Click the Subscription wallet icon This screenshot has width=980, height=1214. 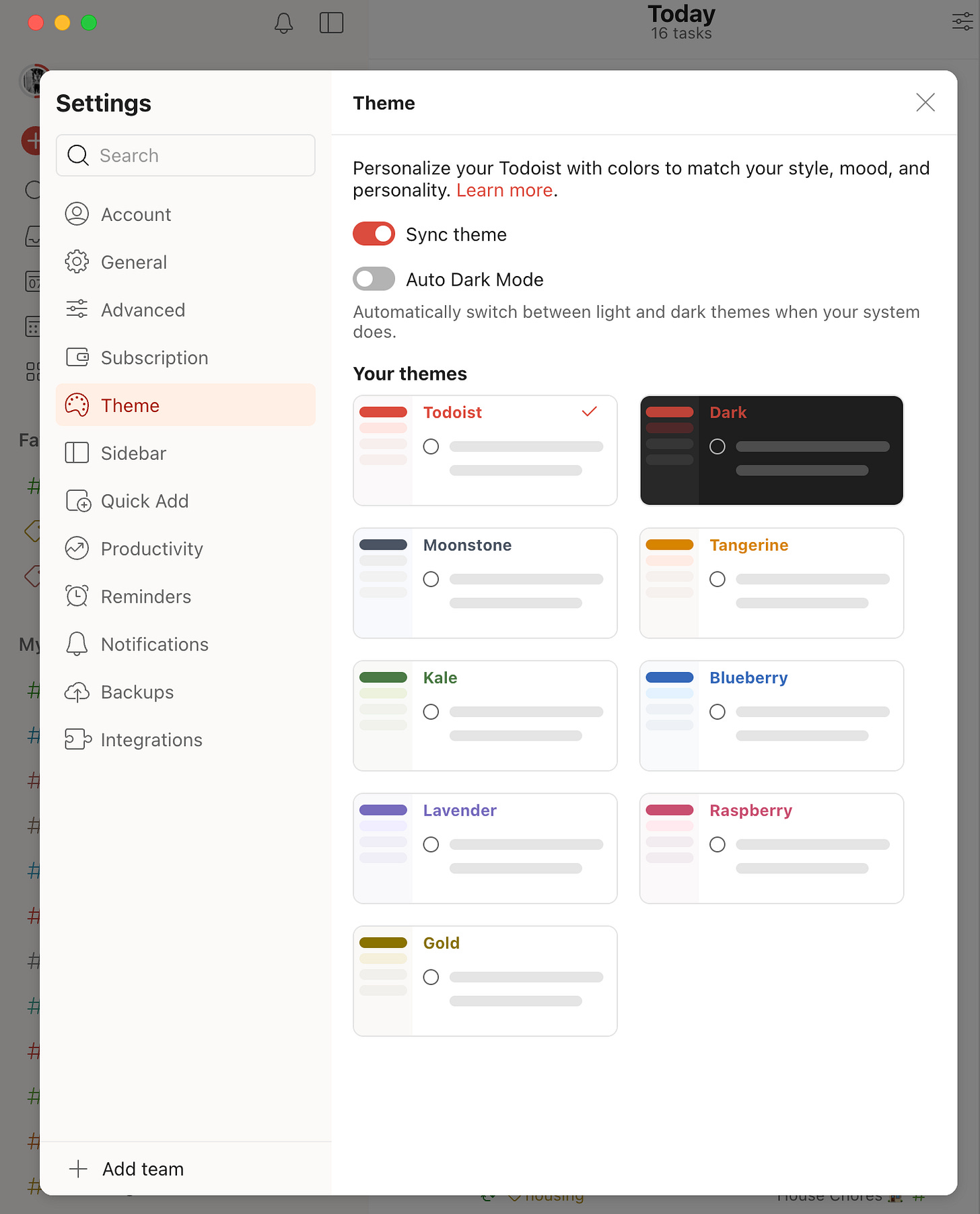[x=77, y=358]
